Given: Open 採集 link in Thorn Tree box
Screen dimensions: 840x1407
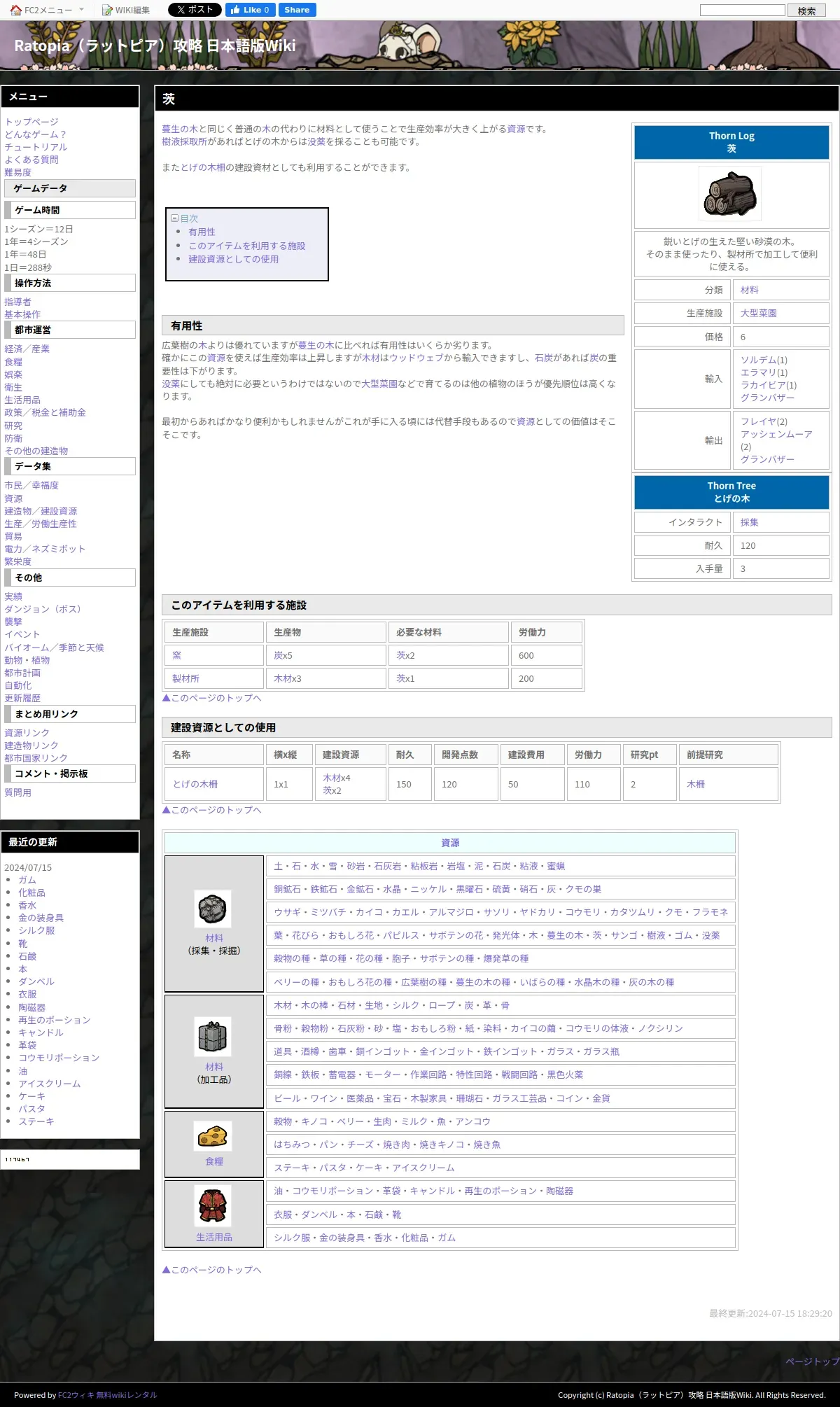Looking at the screenshot, I should 750,522.
